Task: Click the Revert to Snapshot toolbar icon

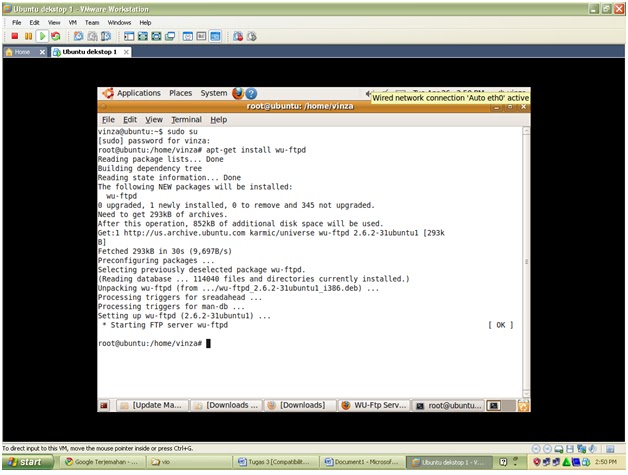Action: pos(93,36)
